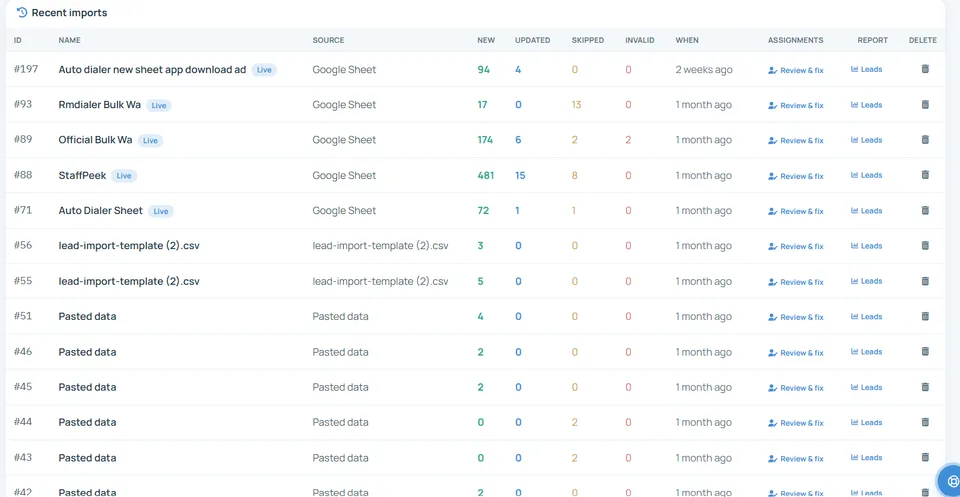This screenshot has width=960, height=497.
Task: Click the UPDATED column header
Action: (532, 40)
